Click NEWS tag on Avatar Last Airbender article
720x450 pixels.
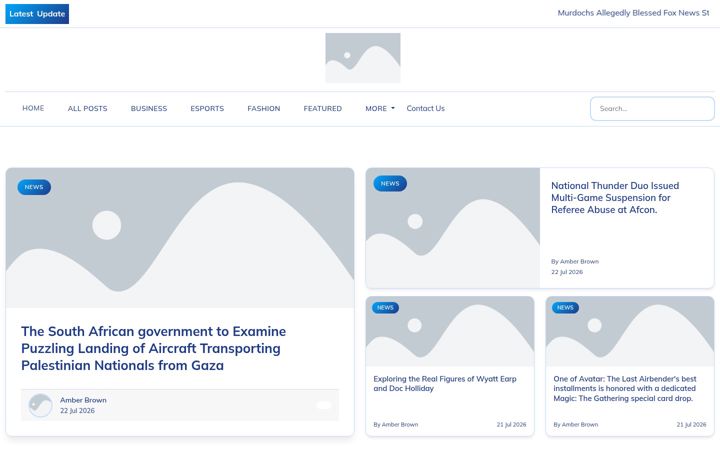click(x=565, y=308)
